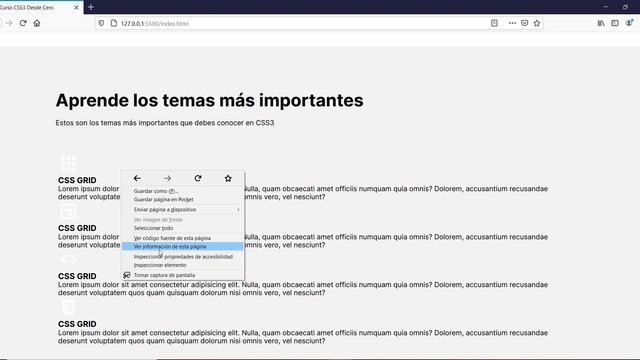Click the fourth CSS GRID heading
Viewport: 640px width, 360px height.
tap(77, 324)
